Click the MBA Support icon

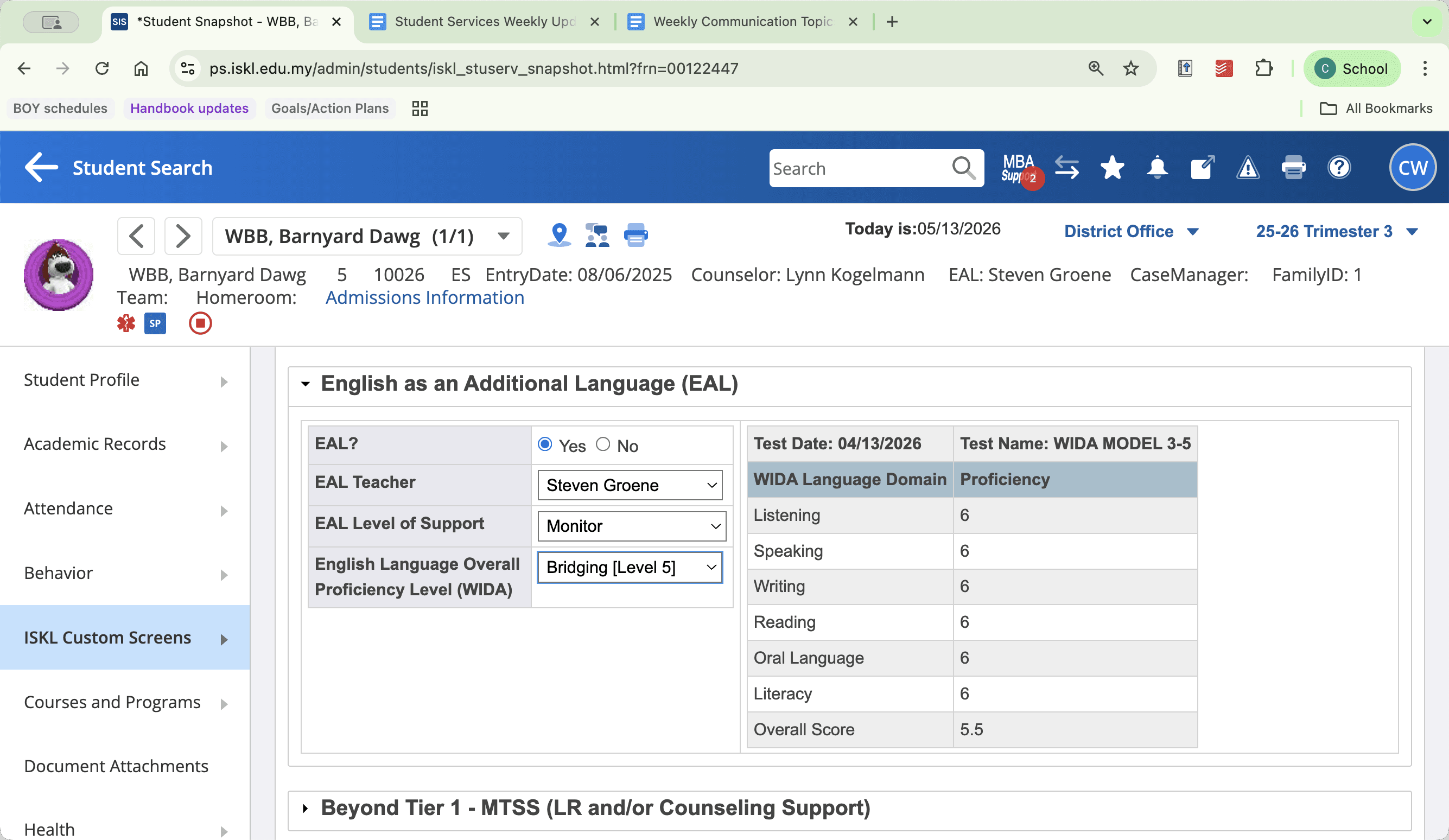(1020, 168)
